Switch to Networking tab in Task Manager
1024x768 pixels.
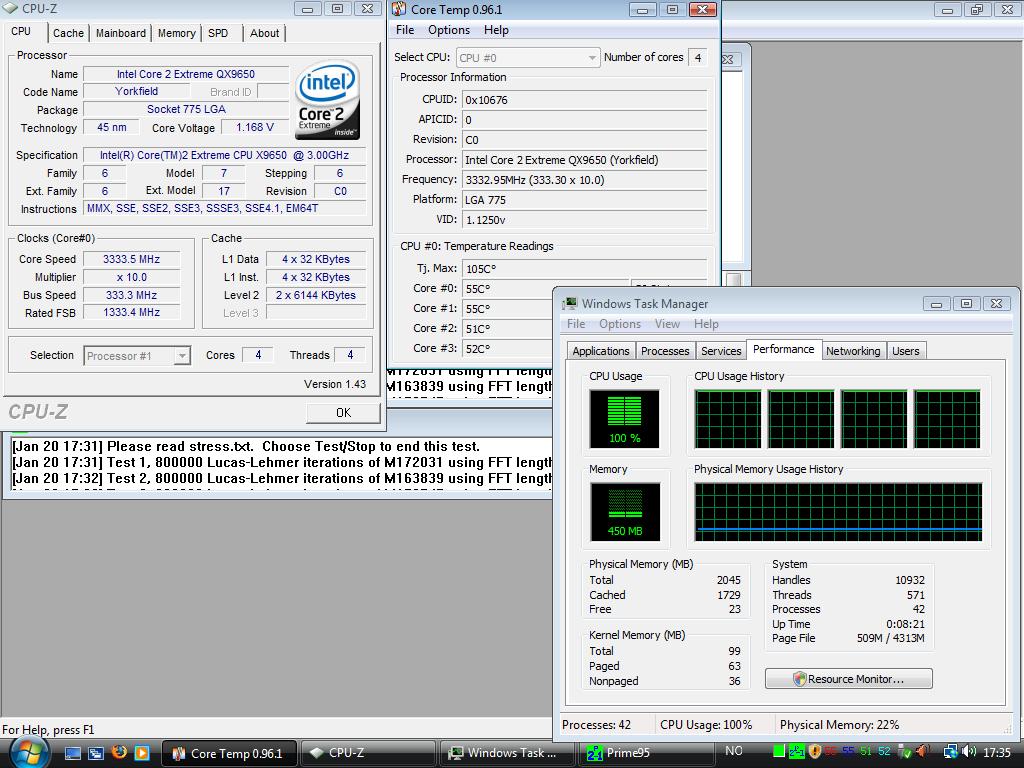(x=853, y=351)
